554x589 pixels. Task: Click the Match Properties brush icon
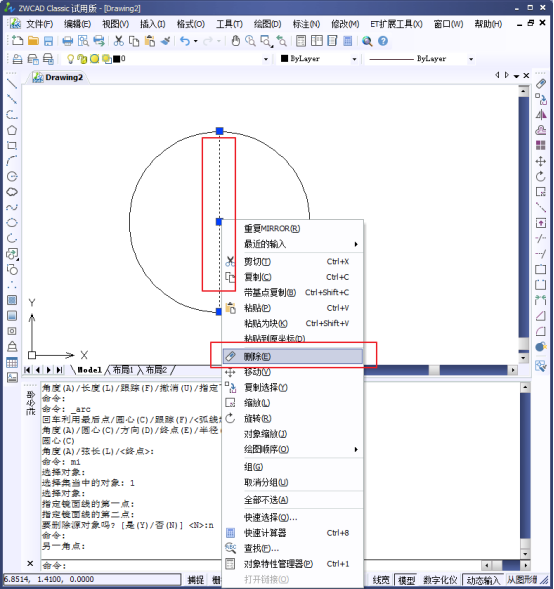coord(165,41)
